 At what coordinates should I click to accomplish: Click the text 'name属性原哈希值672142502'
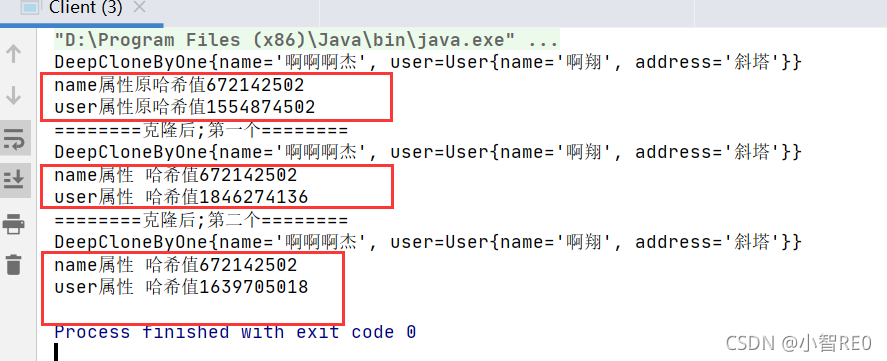coord(179,85)
